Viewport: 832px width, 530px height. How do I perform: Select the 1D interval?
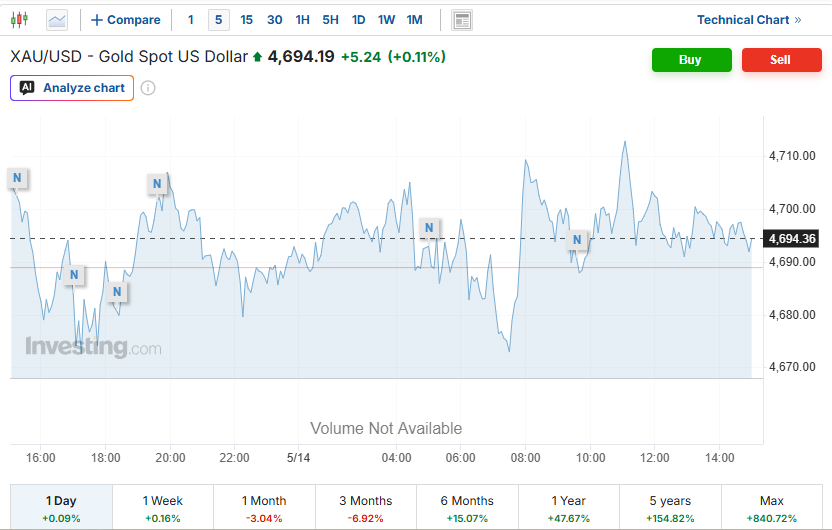click(x=358, y=20)
